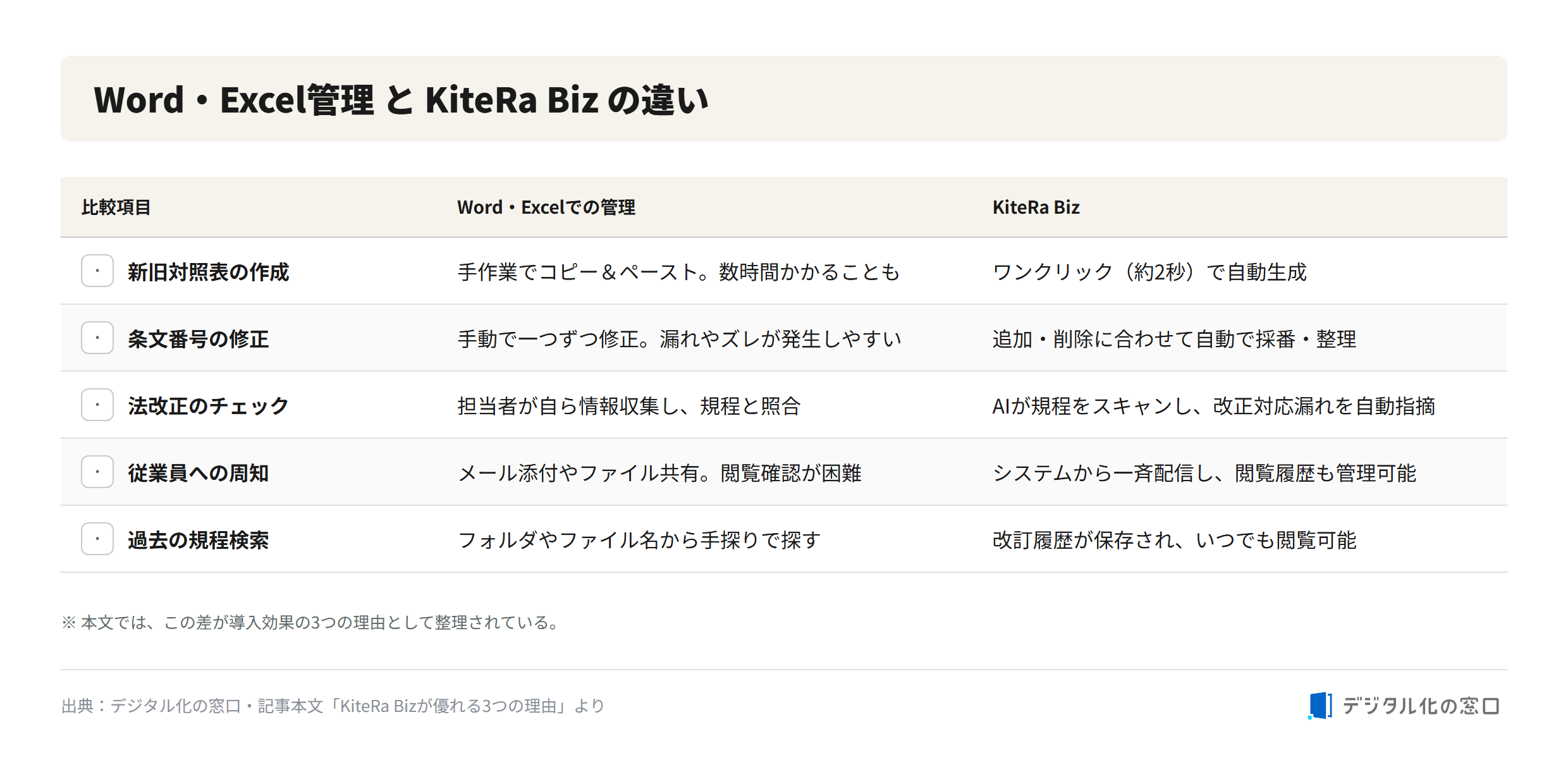
Task: Click the icon box beside 従業員への周知
Action: pos(97,472)
